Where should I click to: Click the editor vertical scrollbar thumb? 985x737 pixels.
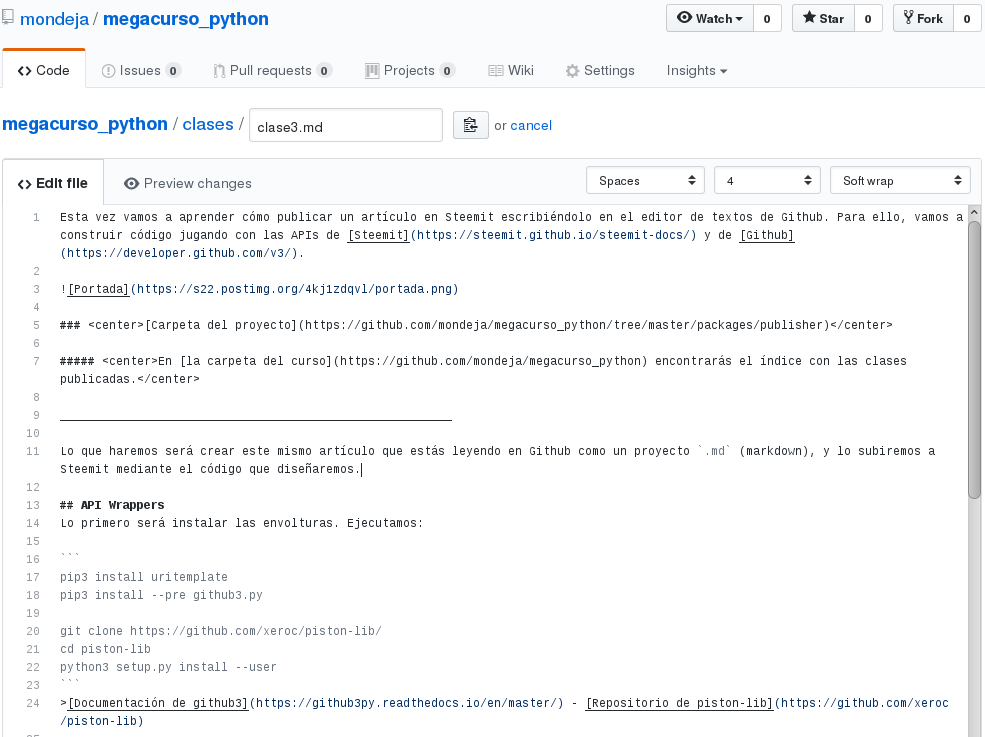point(974,359)
